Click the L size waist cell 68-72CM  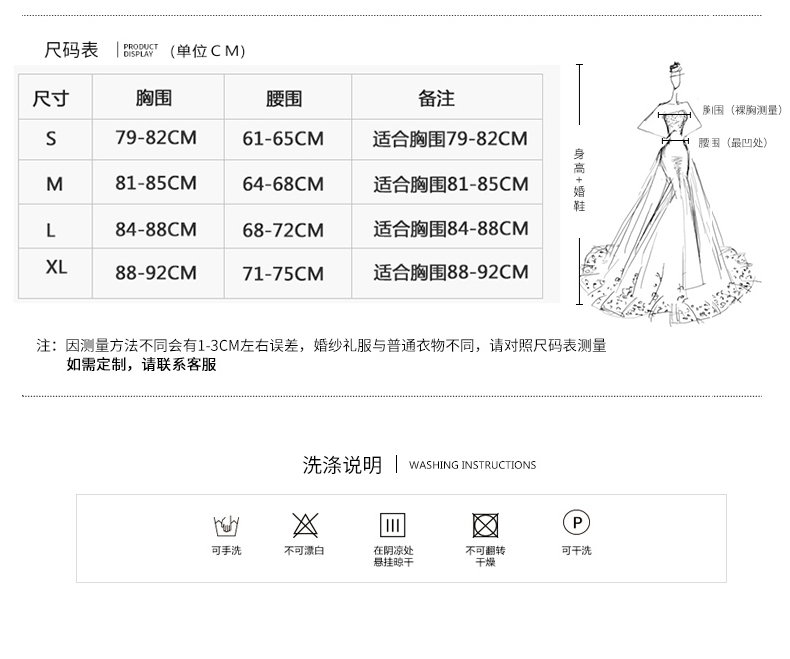(283, 230)
